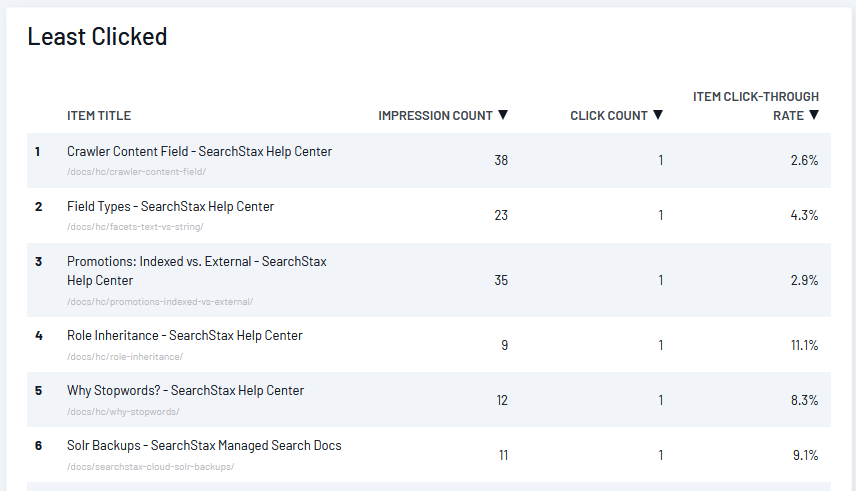
Task: Click the /docs/hc/why-stopwords/ URL
Action: [123, 412]
